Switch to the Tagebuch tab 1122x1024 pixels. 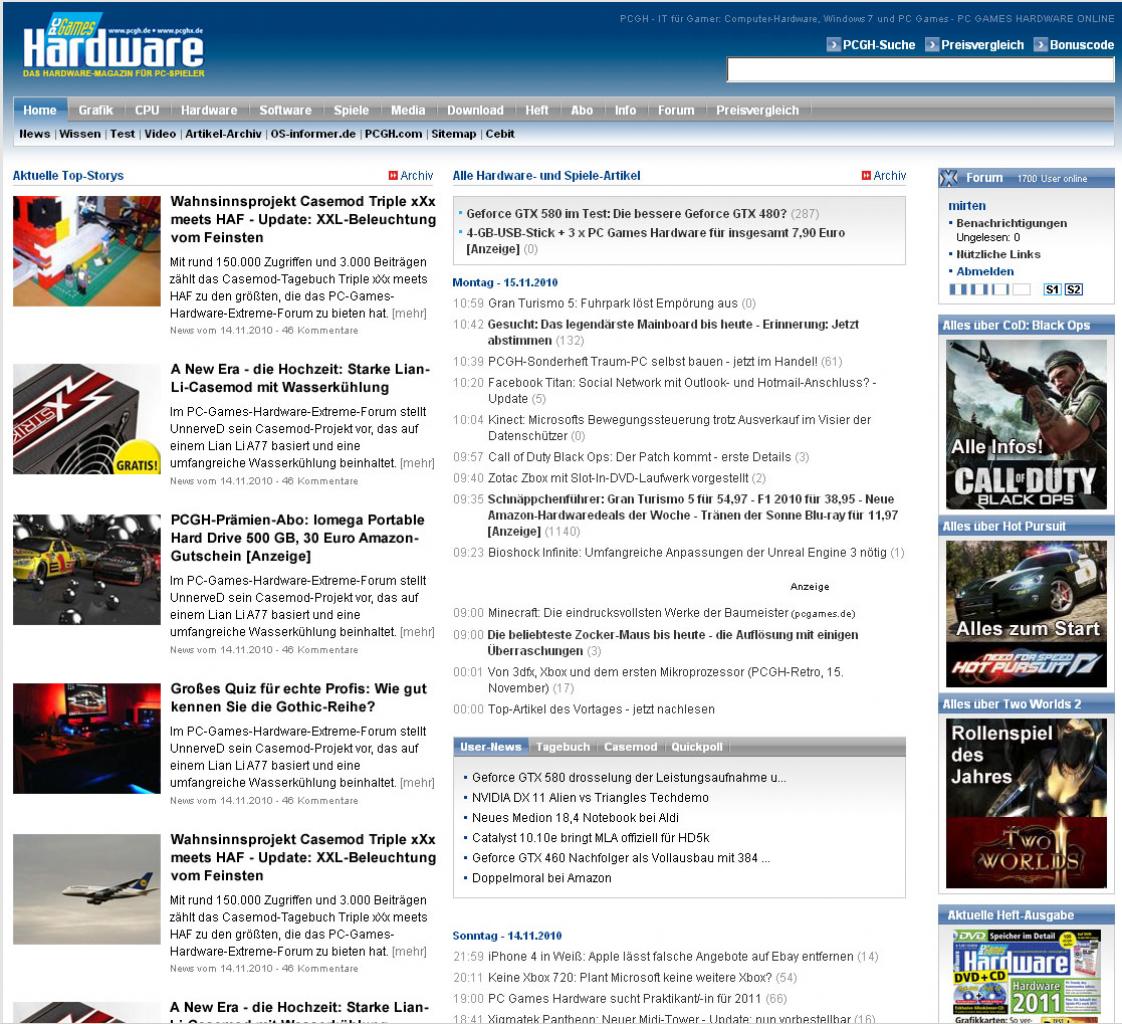tap(563, 747)
